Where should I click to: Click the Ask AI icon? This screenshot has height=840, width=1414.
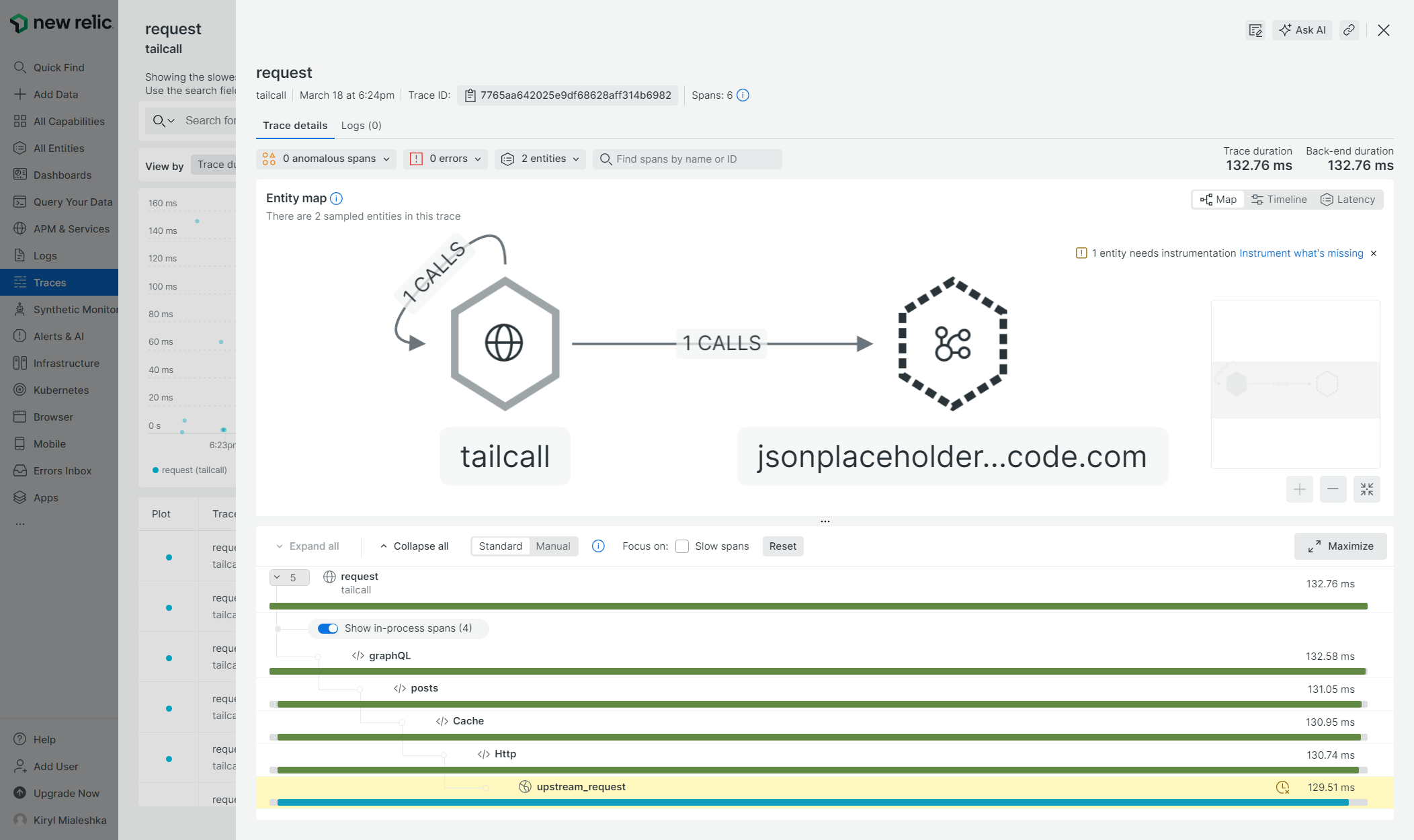tap(1302, 30)
